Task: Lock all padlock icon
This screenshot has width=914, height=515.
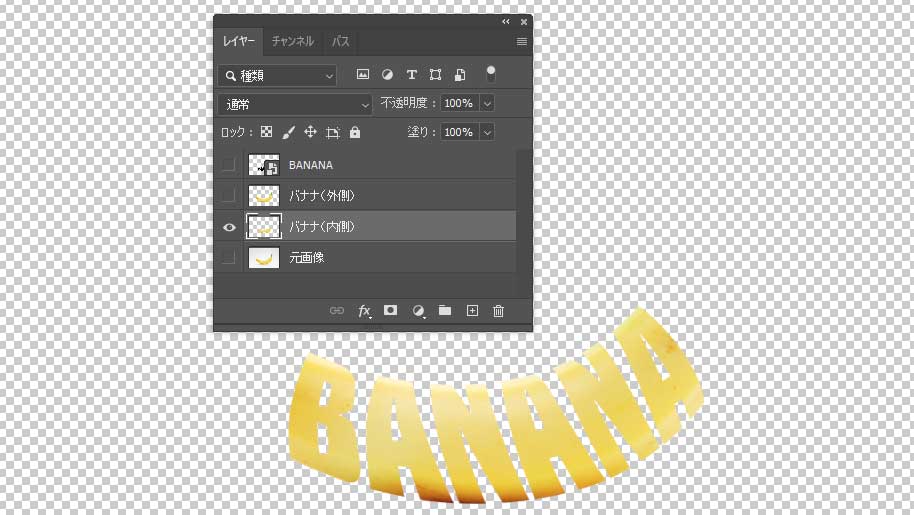Action: coord(355,132)
